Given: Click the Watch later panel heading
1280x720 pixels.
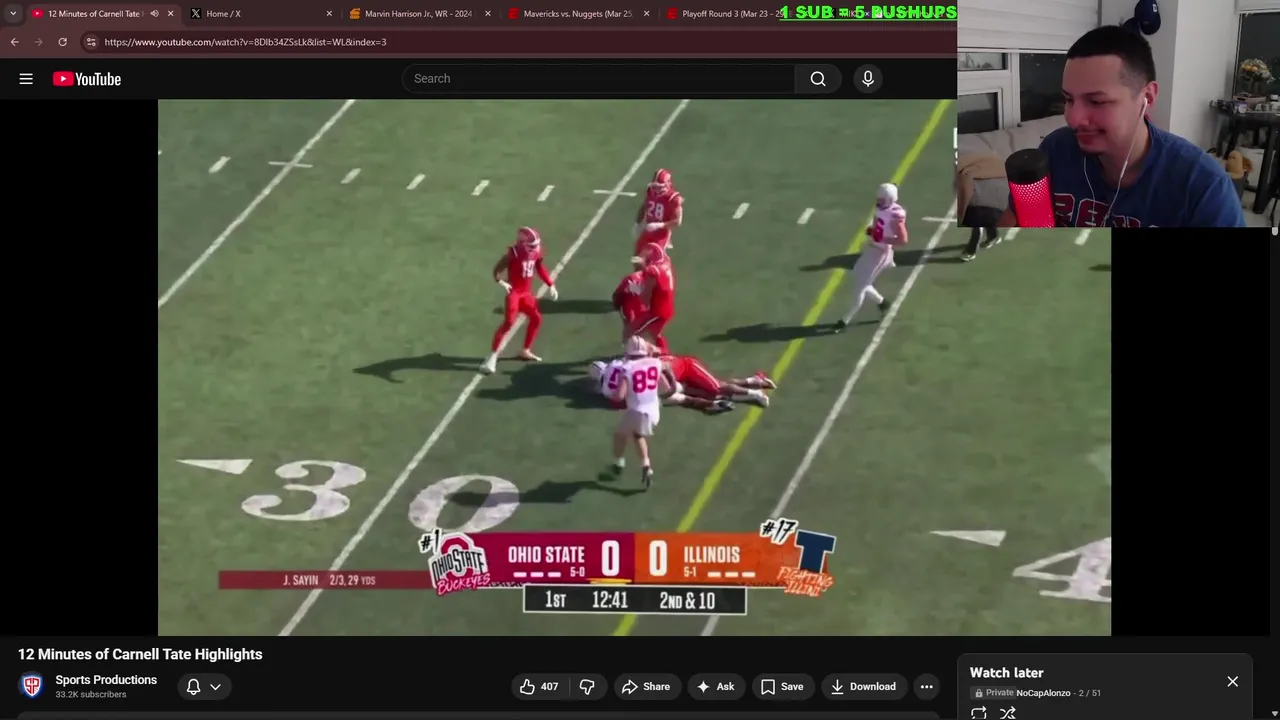Looking at the screenshot, I should pos(1006,673).
